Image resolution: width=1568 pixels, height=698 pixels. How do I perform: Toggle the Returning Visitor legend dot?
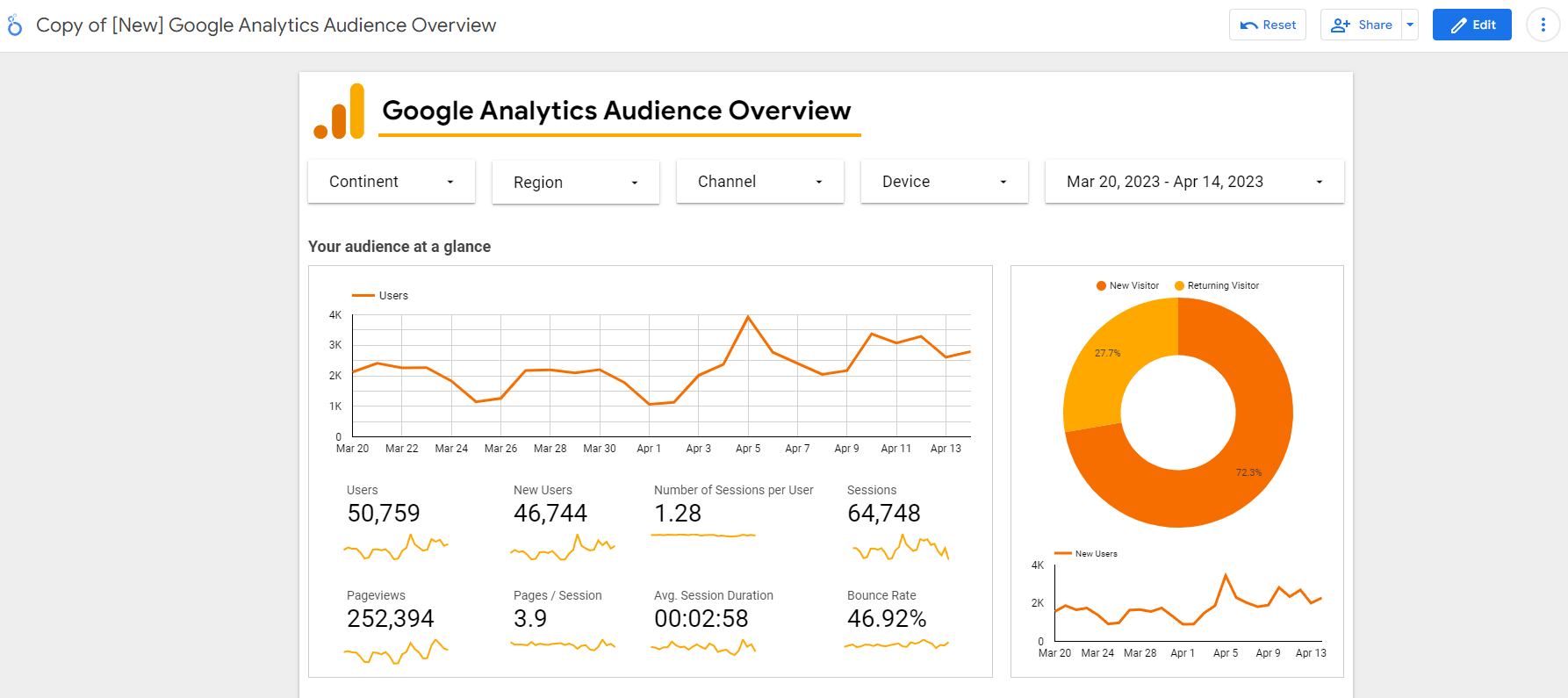pyautogui.click(x=1179, y=285)
